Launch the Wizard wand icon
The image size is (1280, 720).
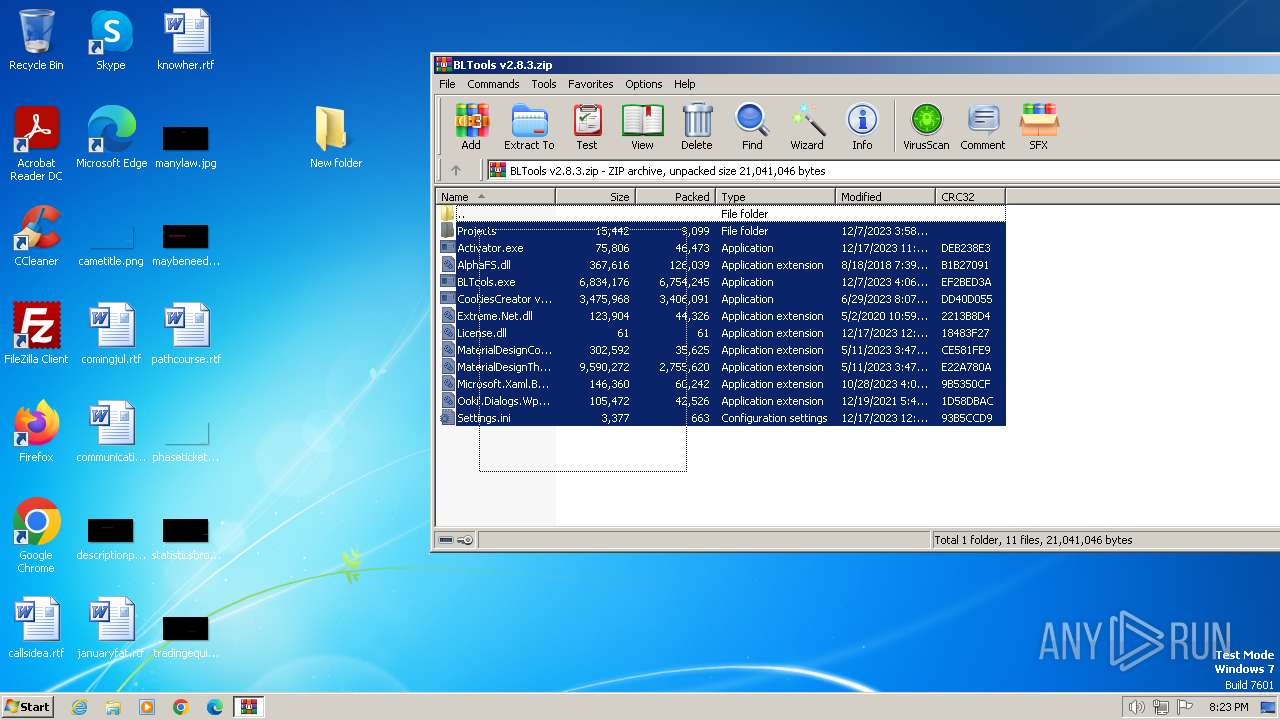807,127
